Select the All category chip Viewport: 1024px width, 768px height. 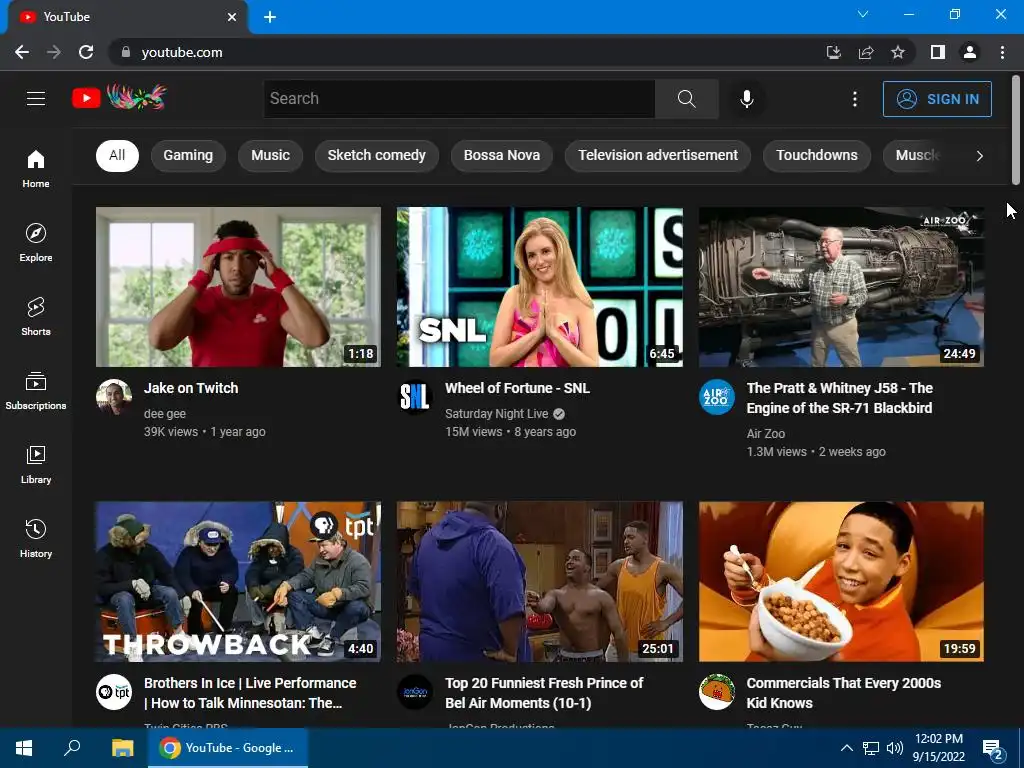tap(117, 155)
